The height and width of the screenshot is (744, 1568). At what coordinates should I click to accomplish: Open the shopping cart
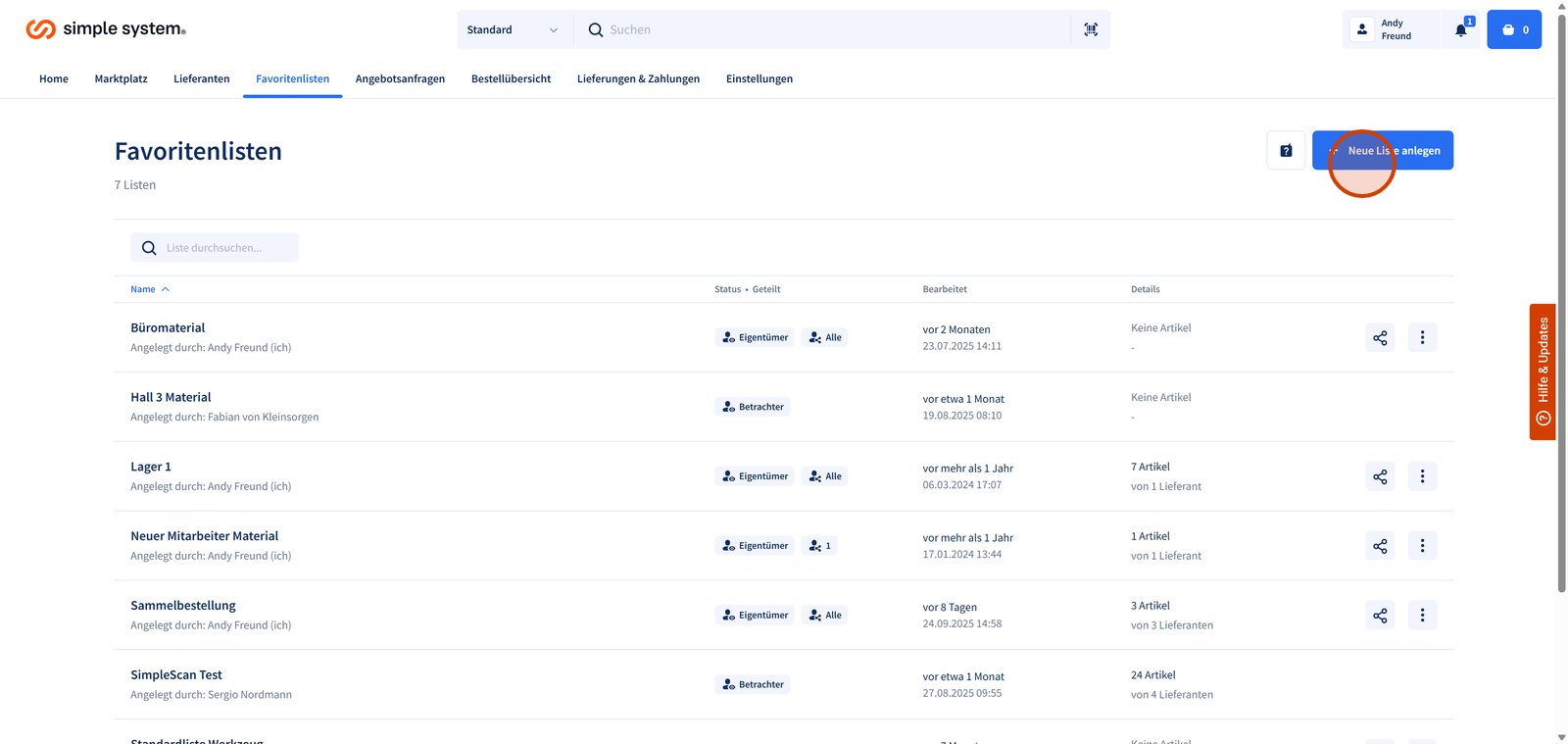tap(1514, 30)
